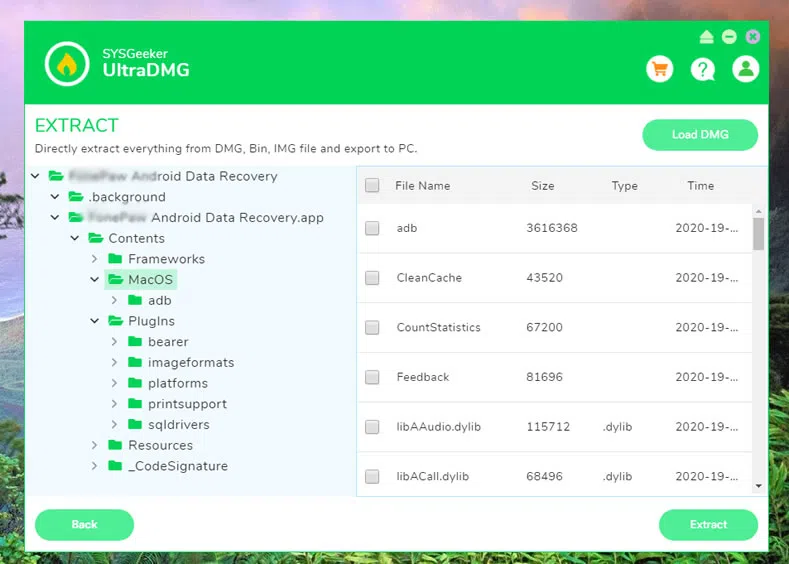Click the bearer folder icon
The image size is (789, 564).
pyautogui.click(x=135, y=342)
